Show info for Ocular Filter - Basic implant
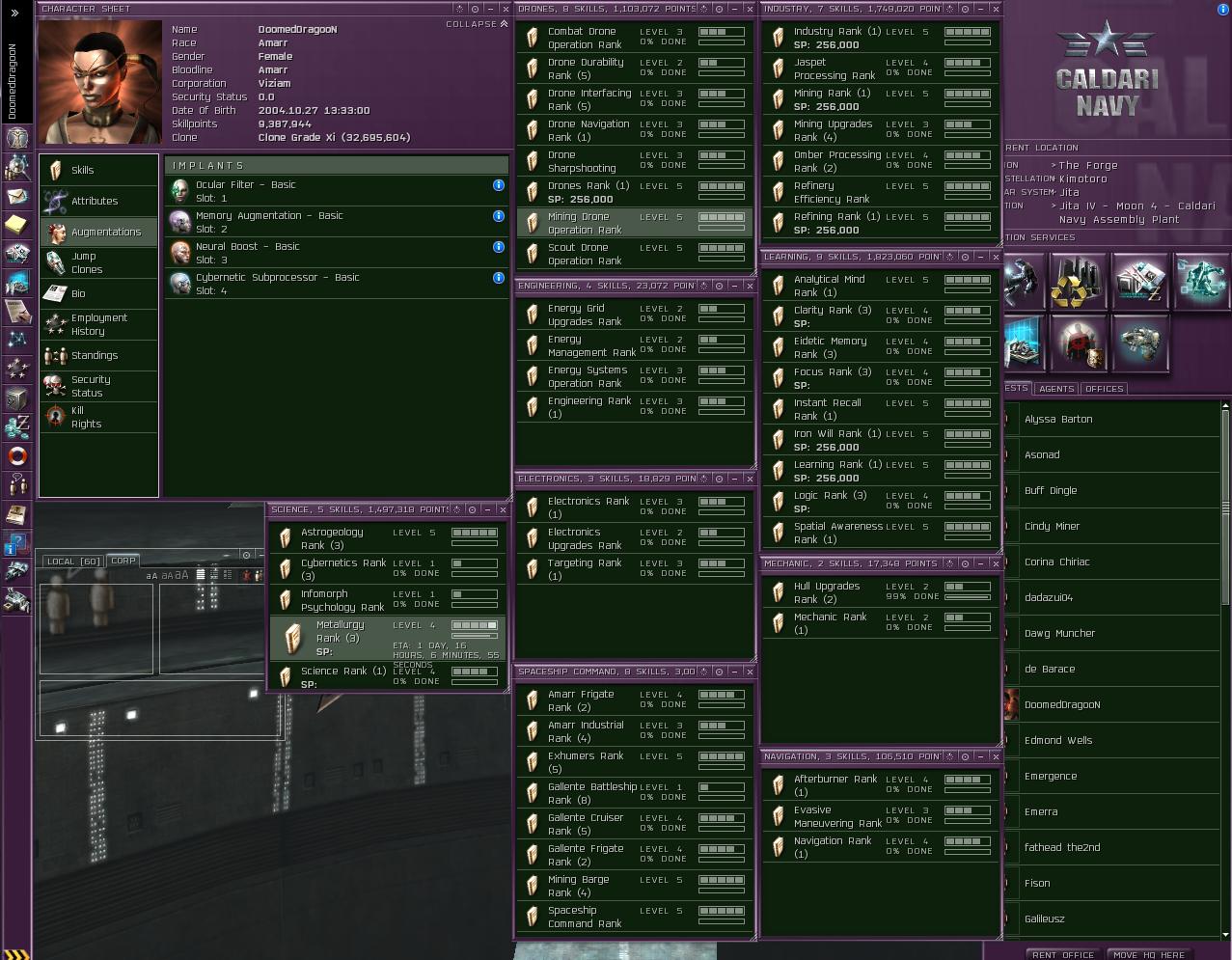 pyautogui.click(x=499, y=185)
